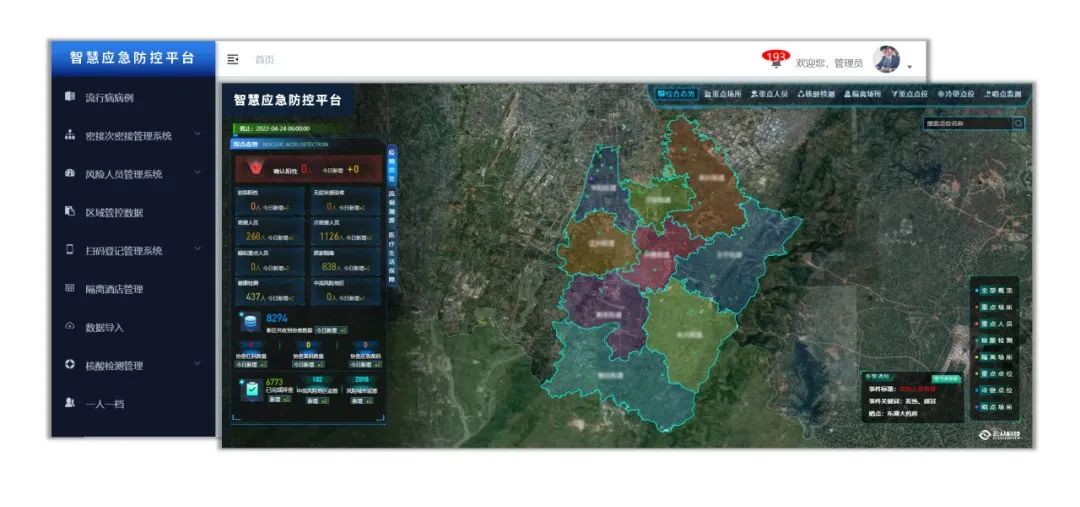Screen dimensions: 1080x507
Task: Expand the dropdown arrow beside the avatar
Action: point(910,67)
